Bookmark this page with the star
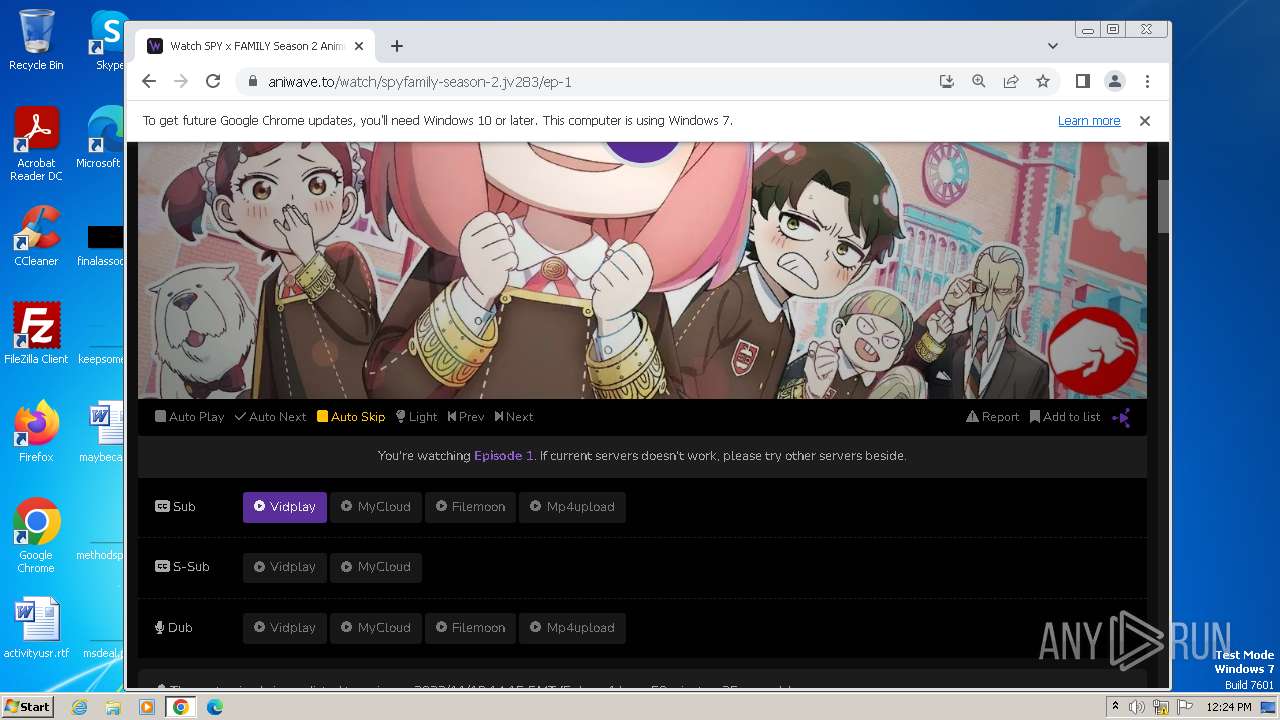1280x720 pixels. [1043, 82]
